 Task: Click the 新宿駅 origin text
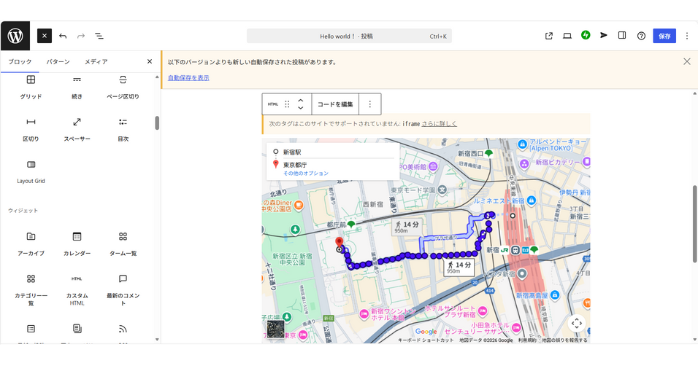292,152
